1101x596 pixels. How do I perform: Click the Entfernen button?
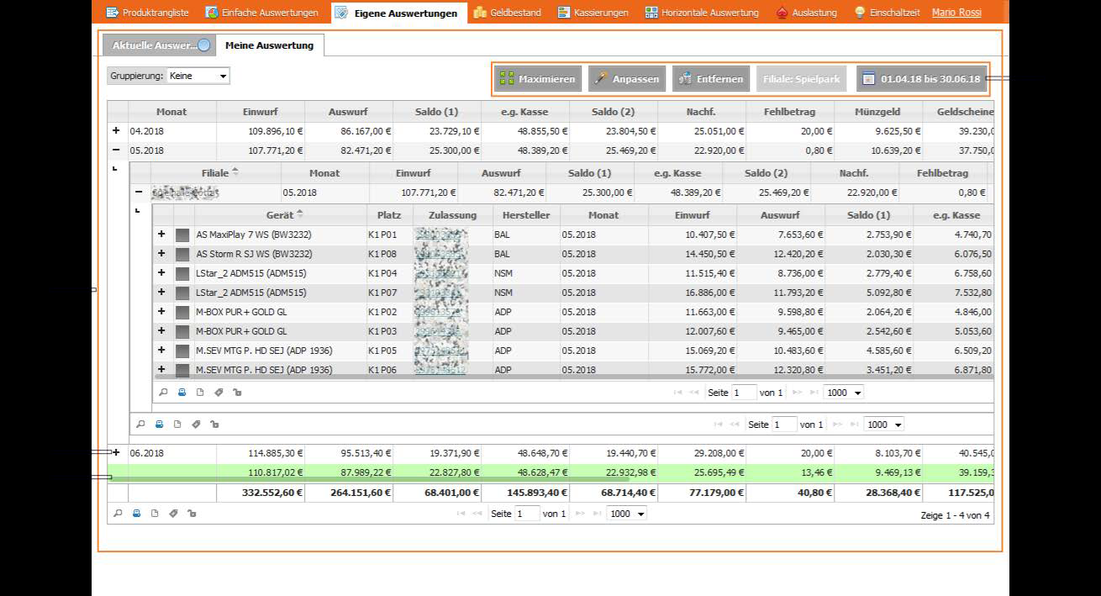711,79
